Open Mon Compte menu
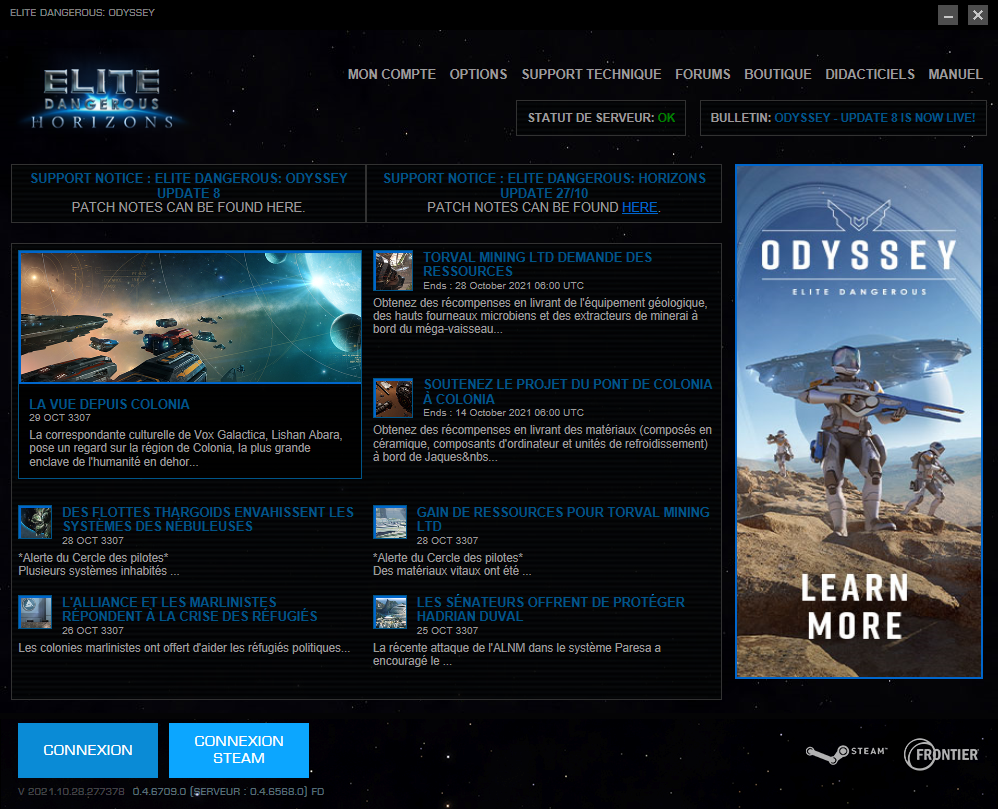 click(x=391, y=74)
